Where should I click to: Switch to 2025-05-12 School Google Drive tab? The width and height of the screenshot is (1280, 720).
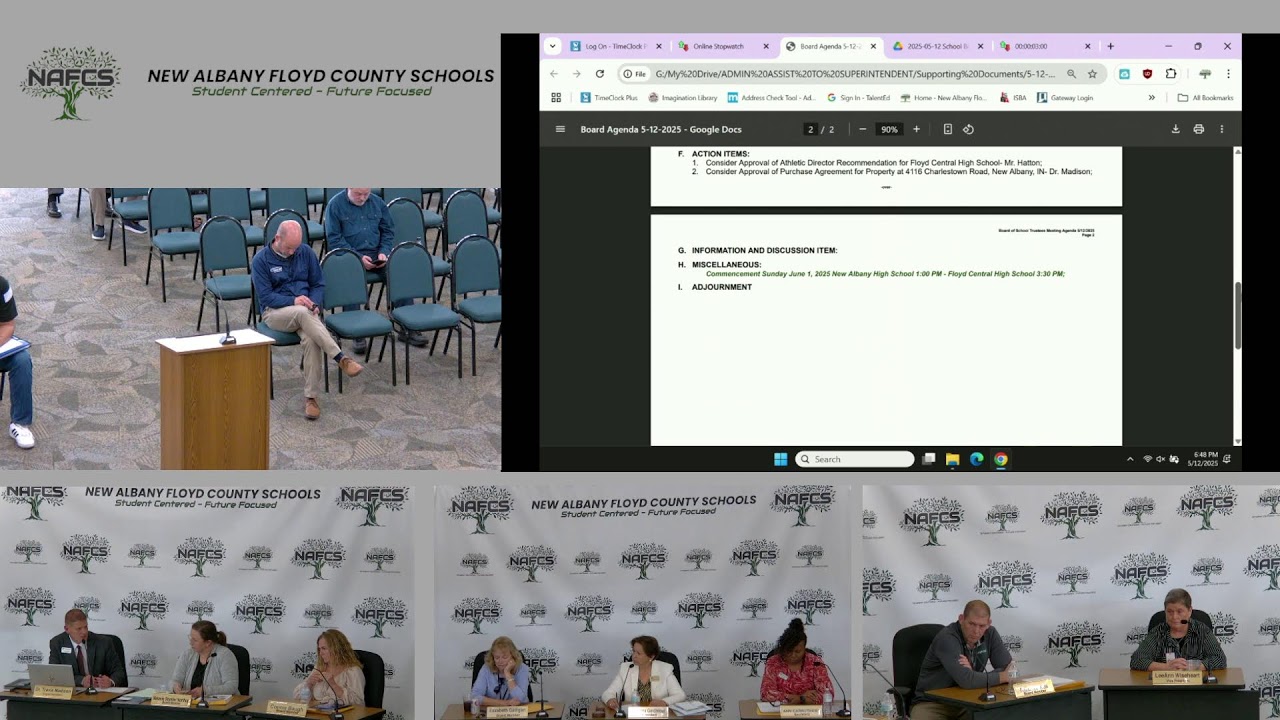coord(938,46)
